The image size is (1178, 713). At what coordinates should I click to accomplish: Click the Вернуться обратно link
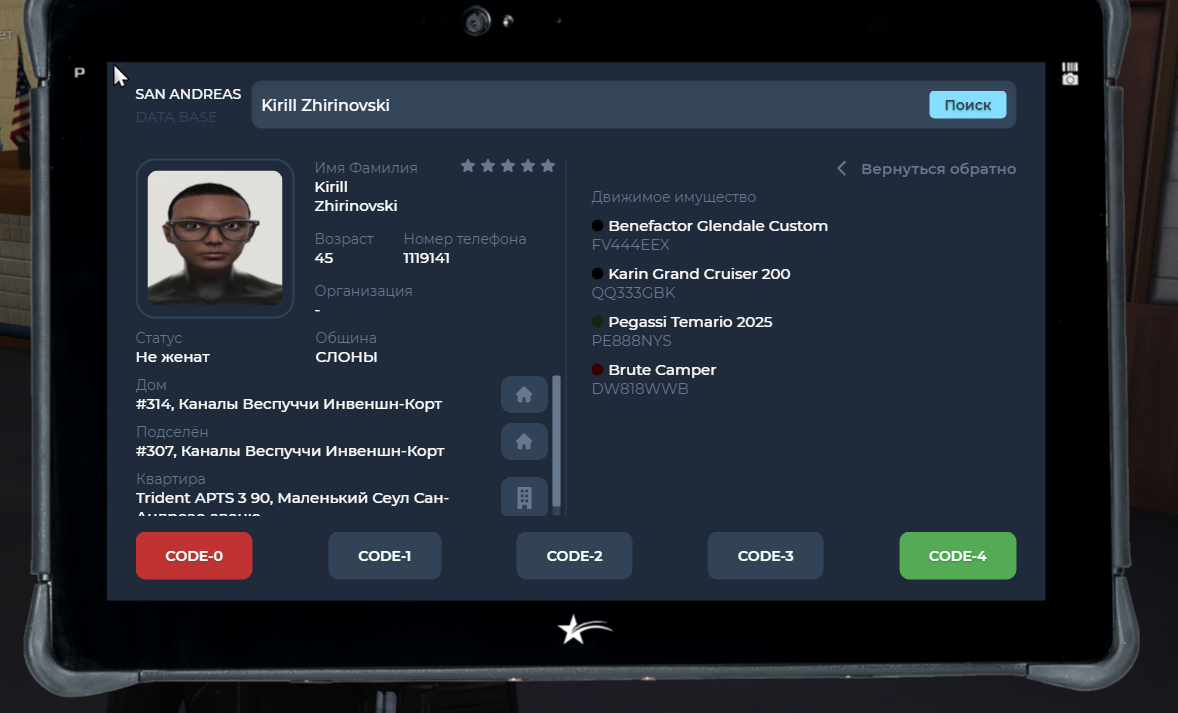[x=938, y=169]
